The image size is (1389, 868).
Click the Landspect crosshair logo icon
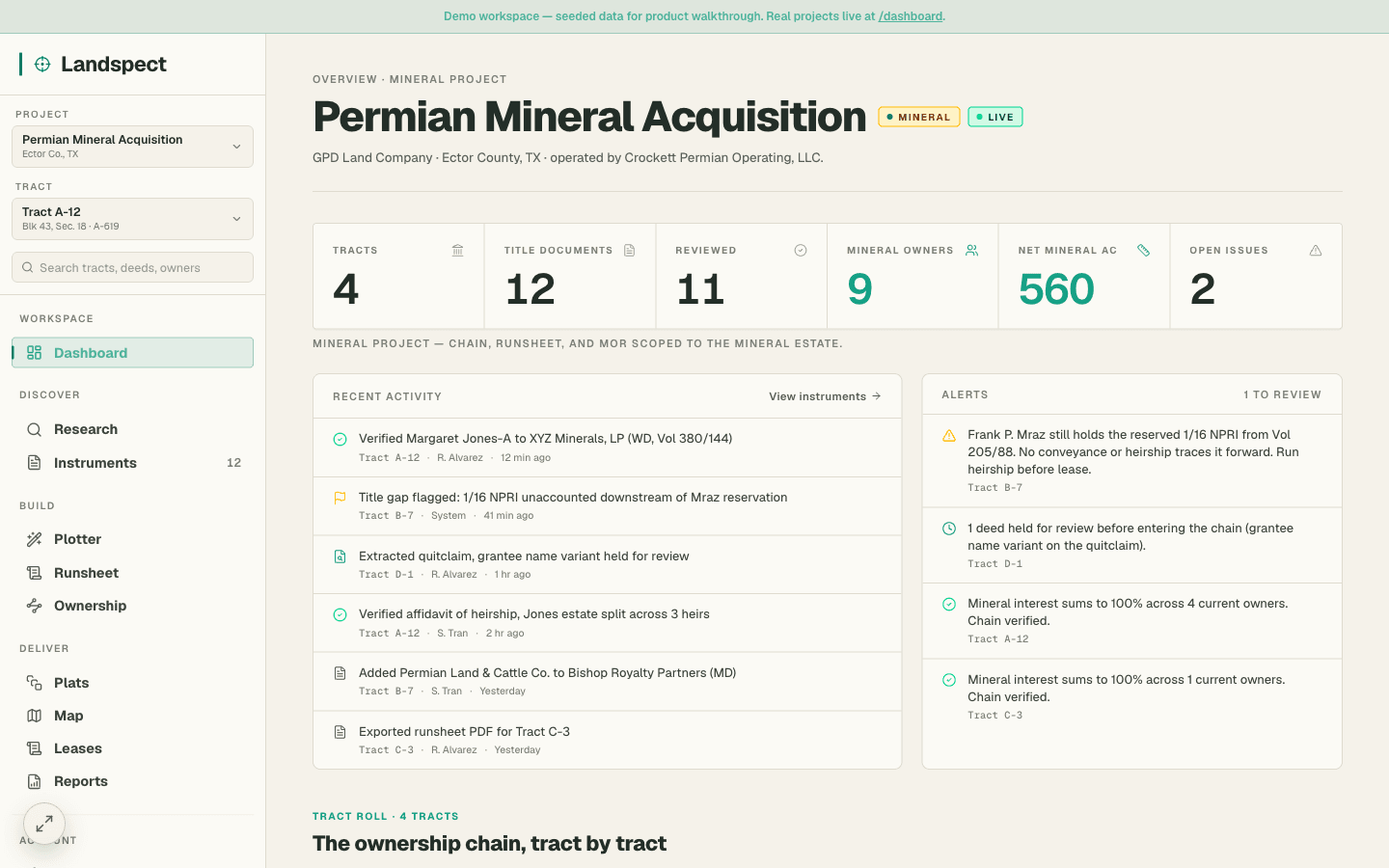point(42,65)
